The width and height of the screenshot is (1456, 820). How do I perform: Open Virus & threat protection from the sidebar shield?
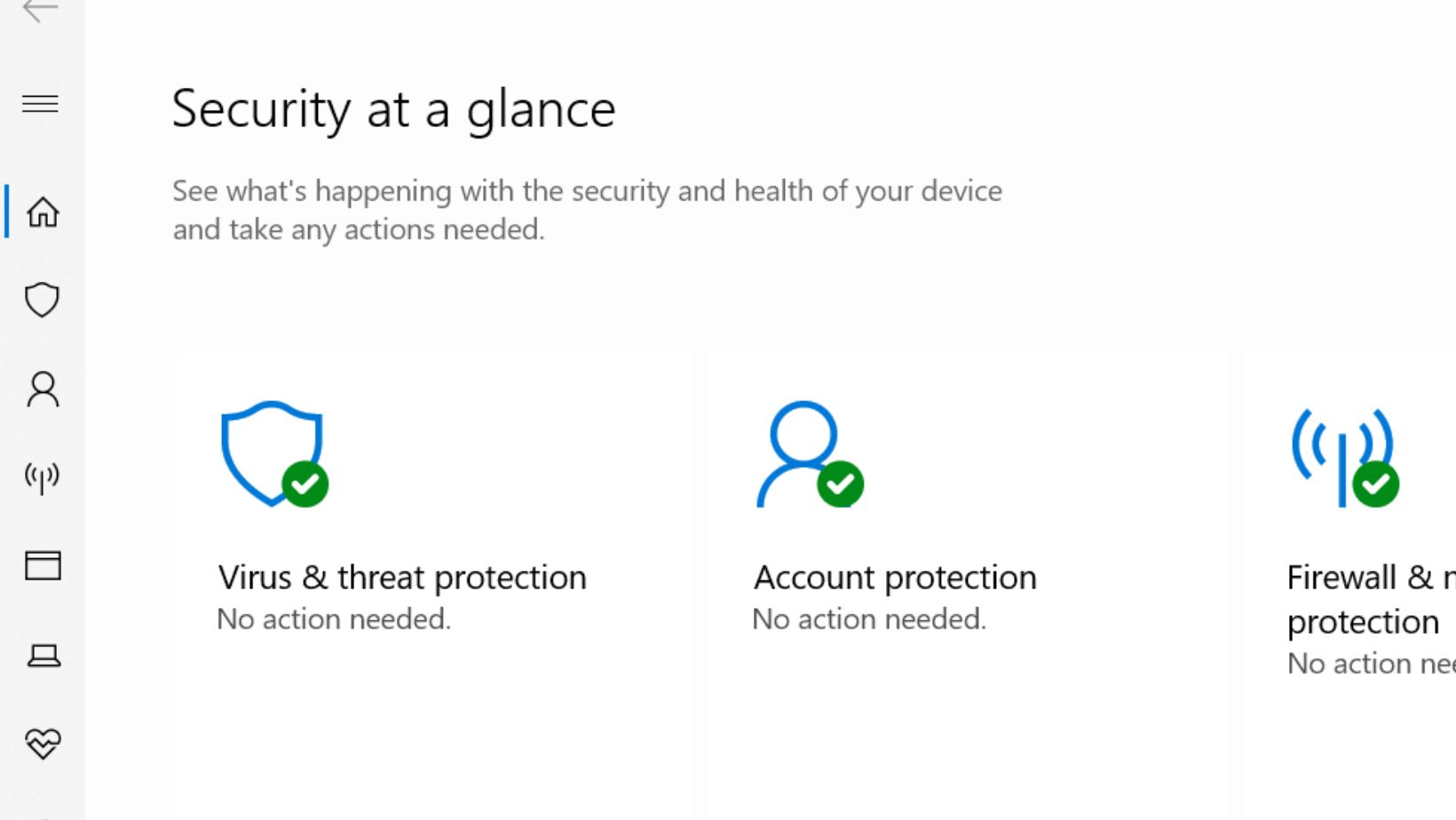pos(42,300)
